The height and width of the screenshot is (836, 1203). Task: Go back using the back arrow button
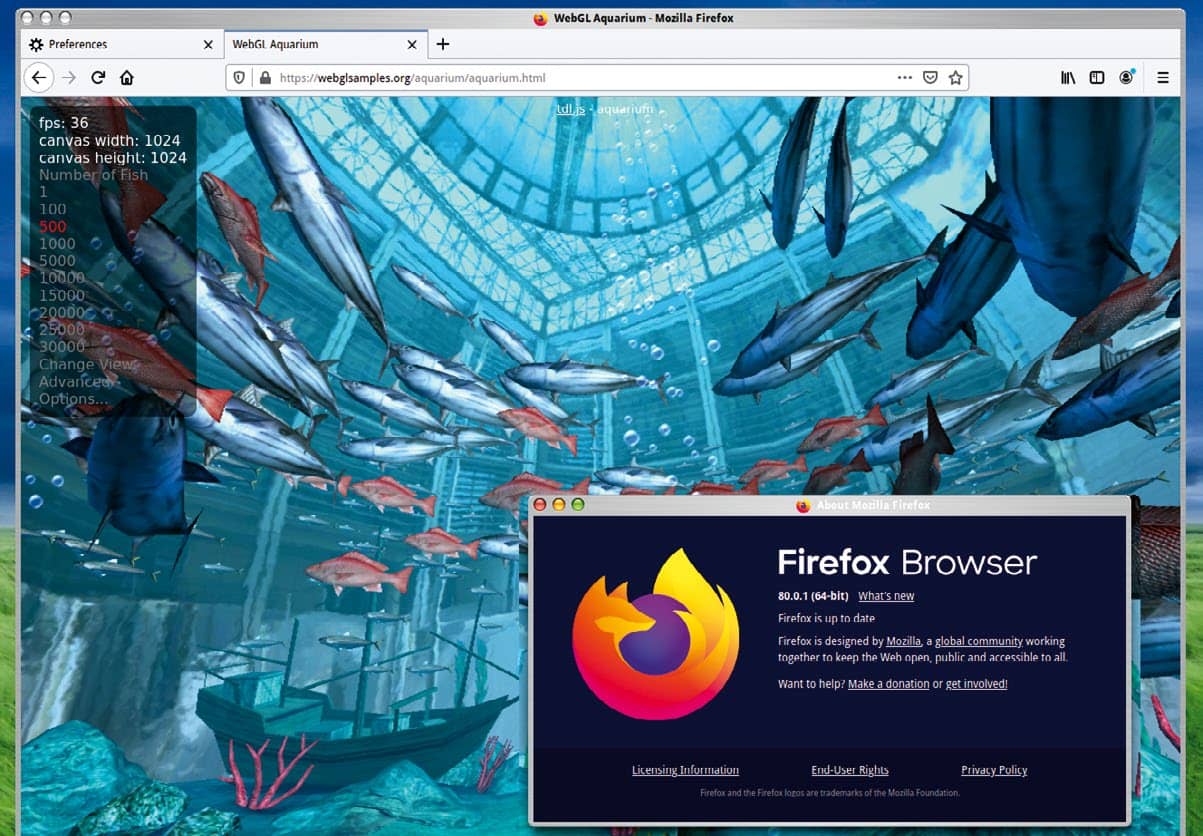[38, 77]
